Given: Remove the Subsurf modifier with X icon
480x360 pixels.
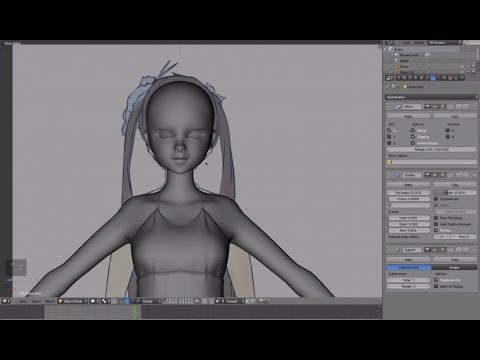Looking at the screenshot, I should coord(474,250).
